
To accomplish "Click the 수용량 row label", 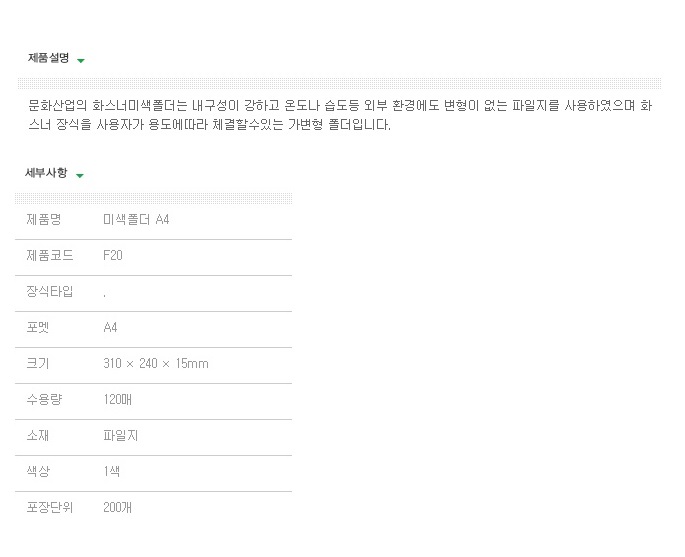I will pyautogui.click(x=44, y=399).
